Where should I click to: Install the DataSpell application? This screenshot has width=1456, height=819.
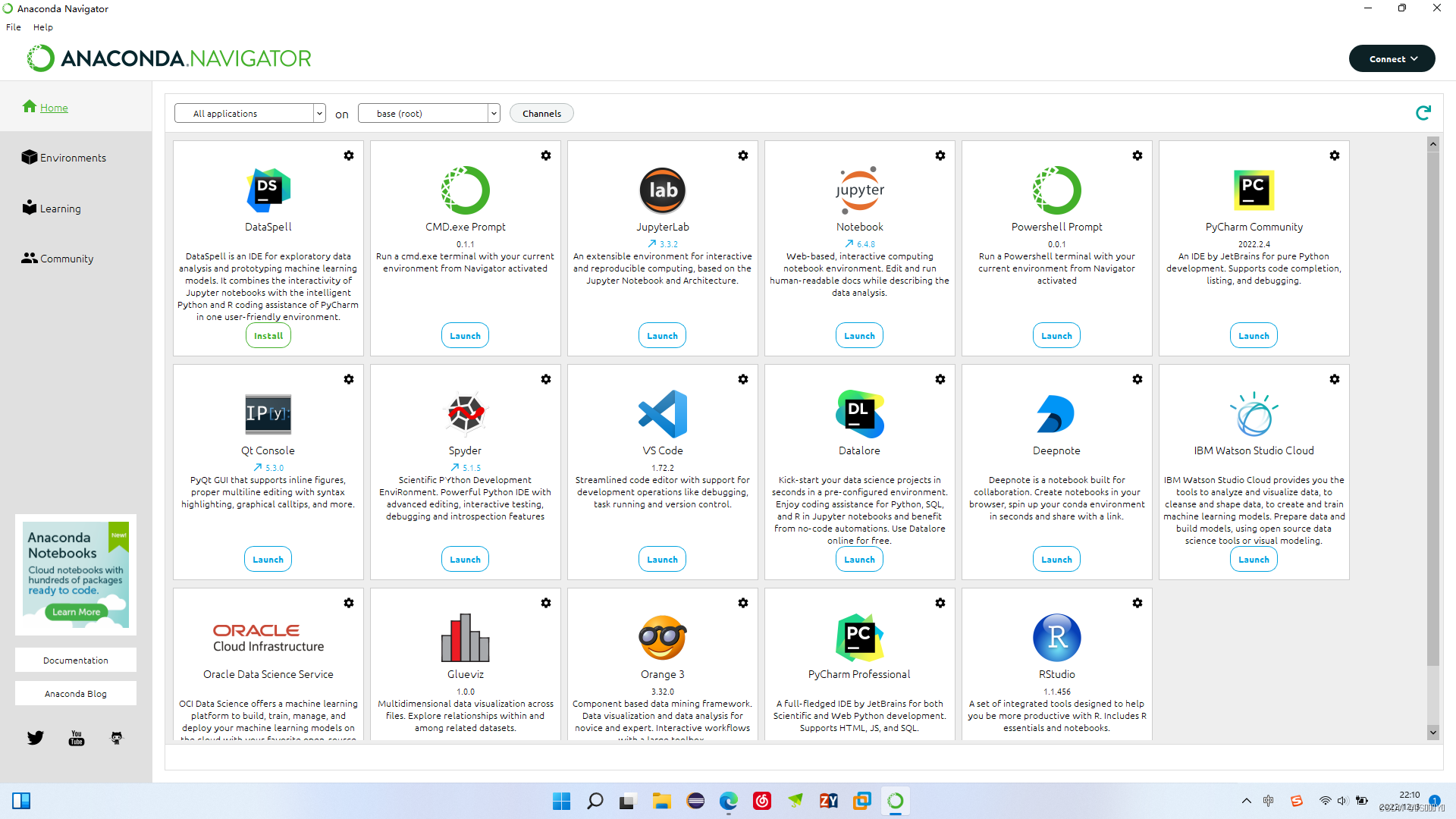pyautogui.click(x=268, y=336)
